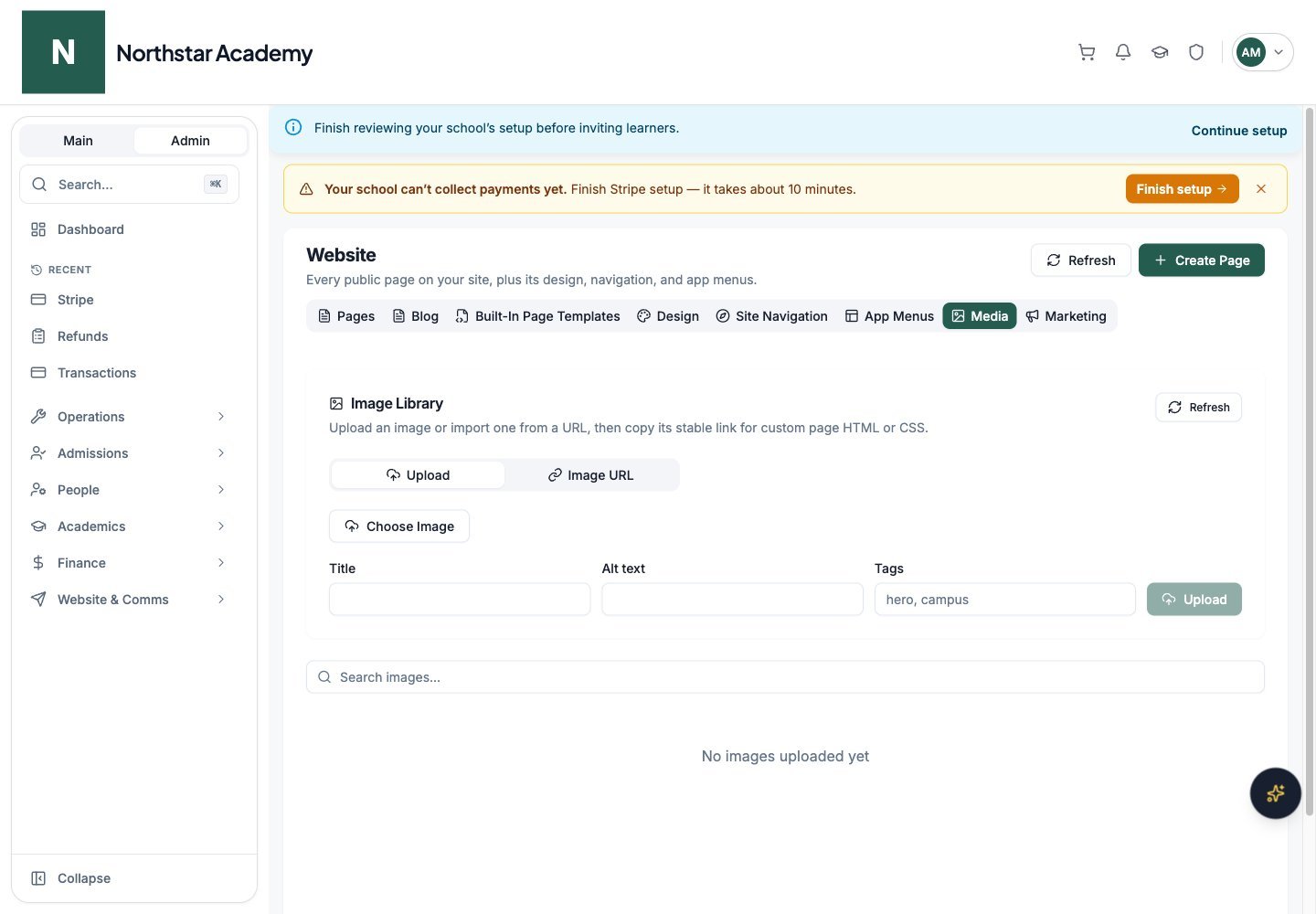Select the Upload mode toggle
The image size is (1316, 914).
point(418,475)
